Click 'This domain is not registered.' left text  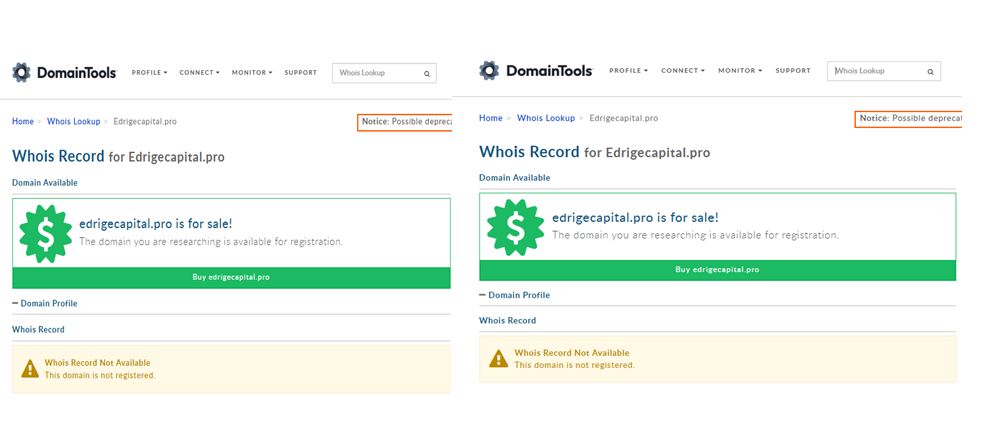coord(100,375)
